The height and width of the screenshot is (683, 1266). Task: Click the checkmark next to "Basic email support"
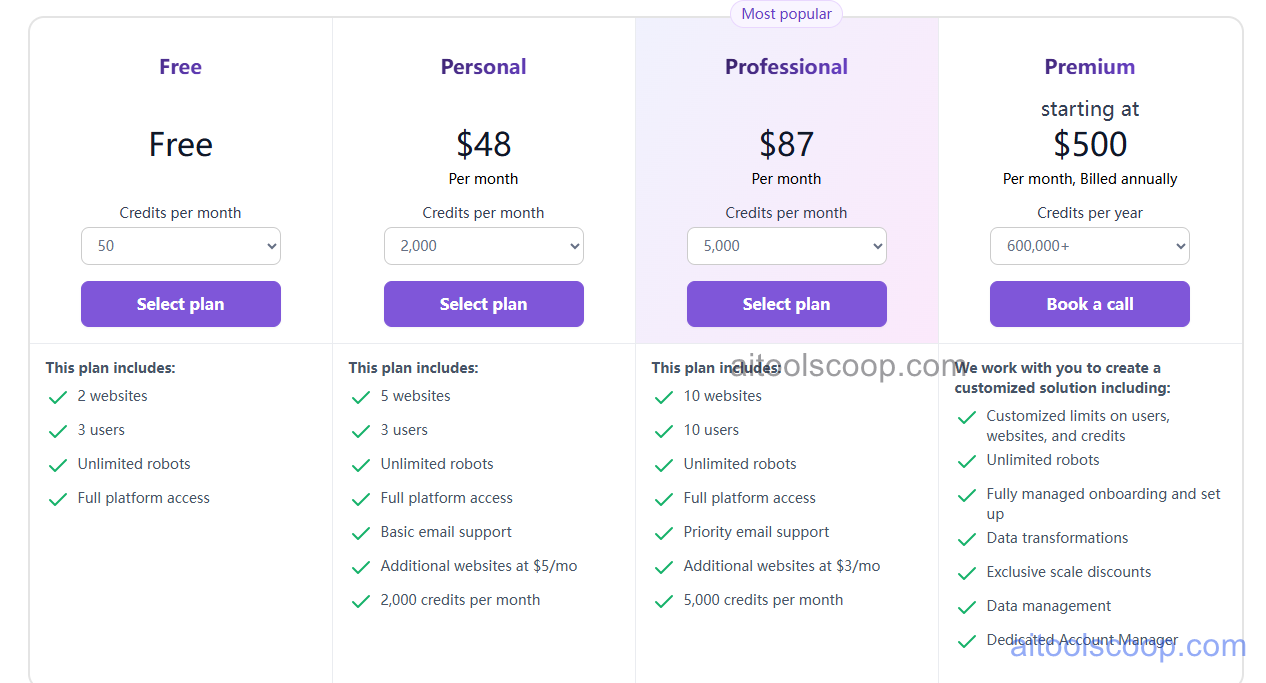coord(360,532)
